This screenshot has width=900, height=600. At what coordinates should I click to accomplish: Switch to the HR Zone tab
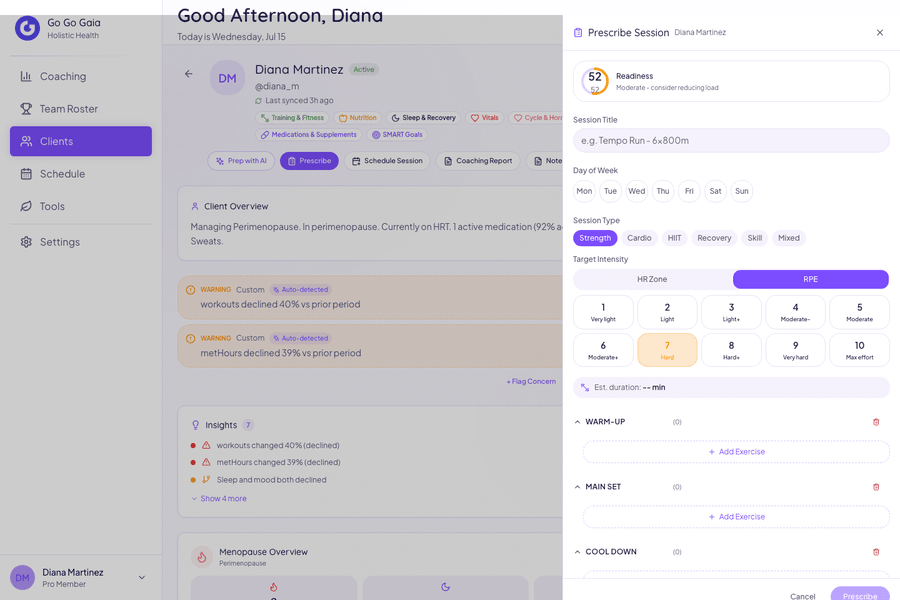coord(653,279)
